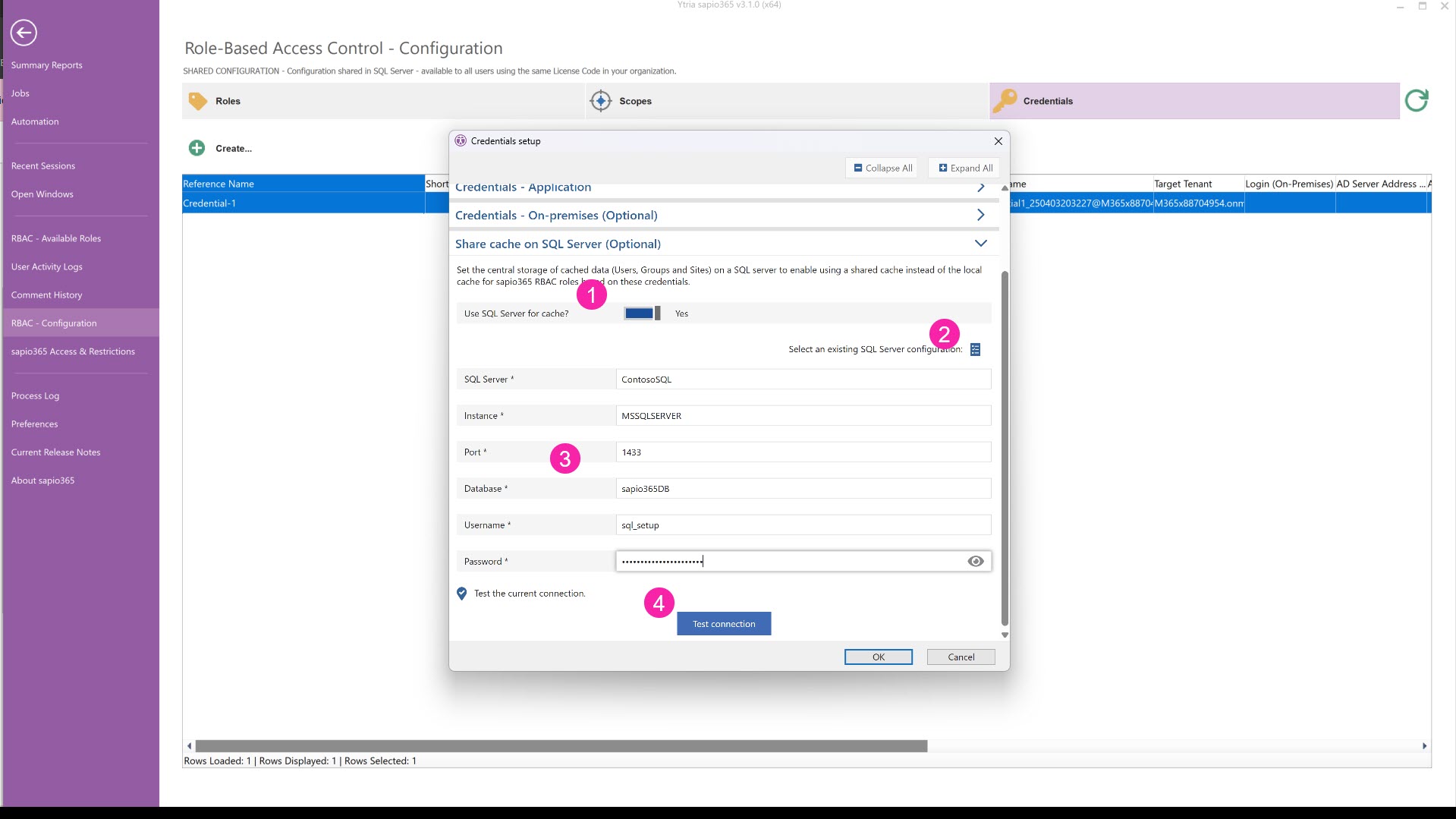Open the existing SQL Server configuration list icon
This screenshot has height=819, width=1456.
975,349
